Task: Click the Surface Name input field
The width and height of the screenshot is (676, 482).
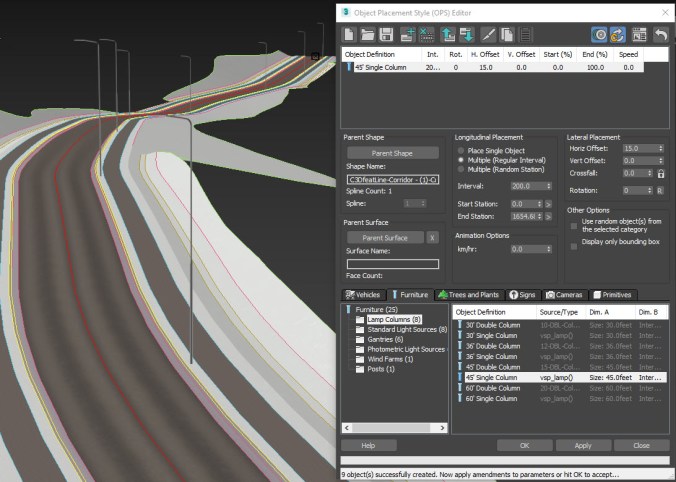Action: coord(392,264)
